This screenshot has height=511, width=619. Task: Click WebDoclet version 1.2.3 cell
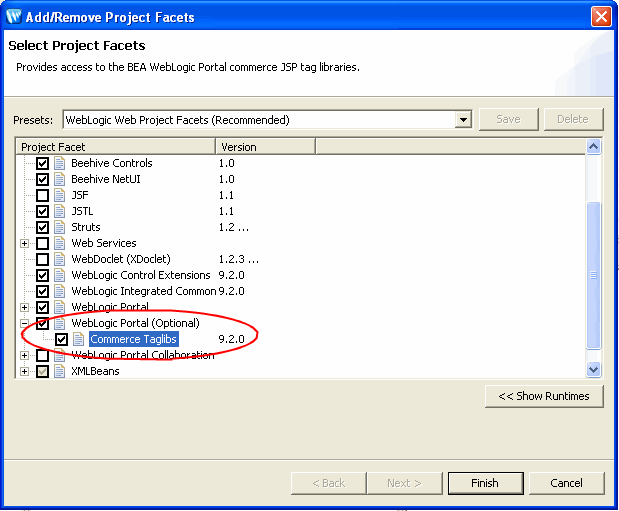click(239, 259)
